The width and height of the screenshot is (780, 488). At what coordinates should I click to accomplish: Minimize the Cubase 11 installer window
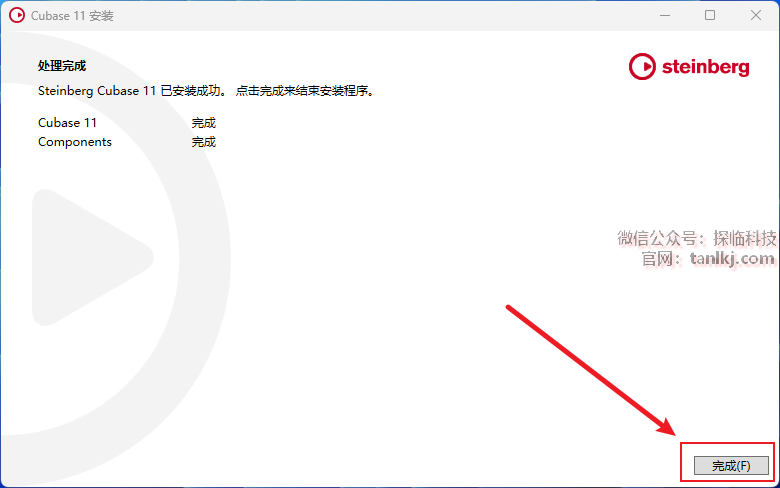(x=665, y=15)
